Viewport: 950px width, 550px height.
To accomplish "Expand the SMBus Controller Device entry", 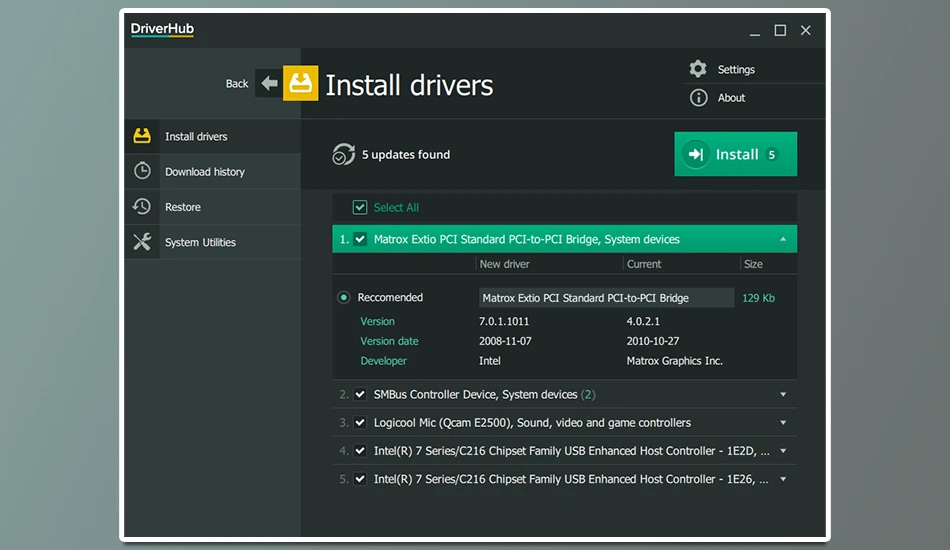I will point(783,394).
